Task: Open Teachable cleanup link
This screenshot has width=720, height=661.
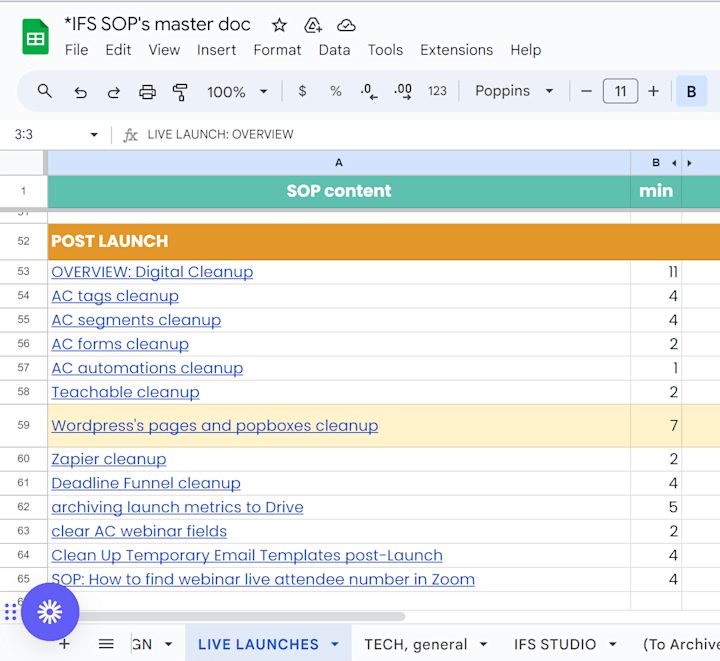Action: pyautogui.click(x=125, y=392)
